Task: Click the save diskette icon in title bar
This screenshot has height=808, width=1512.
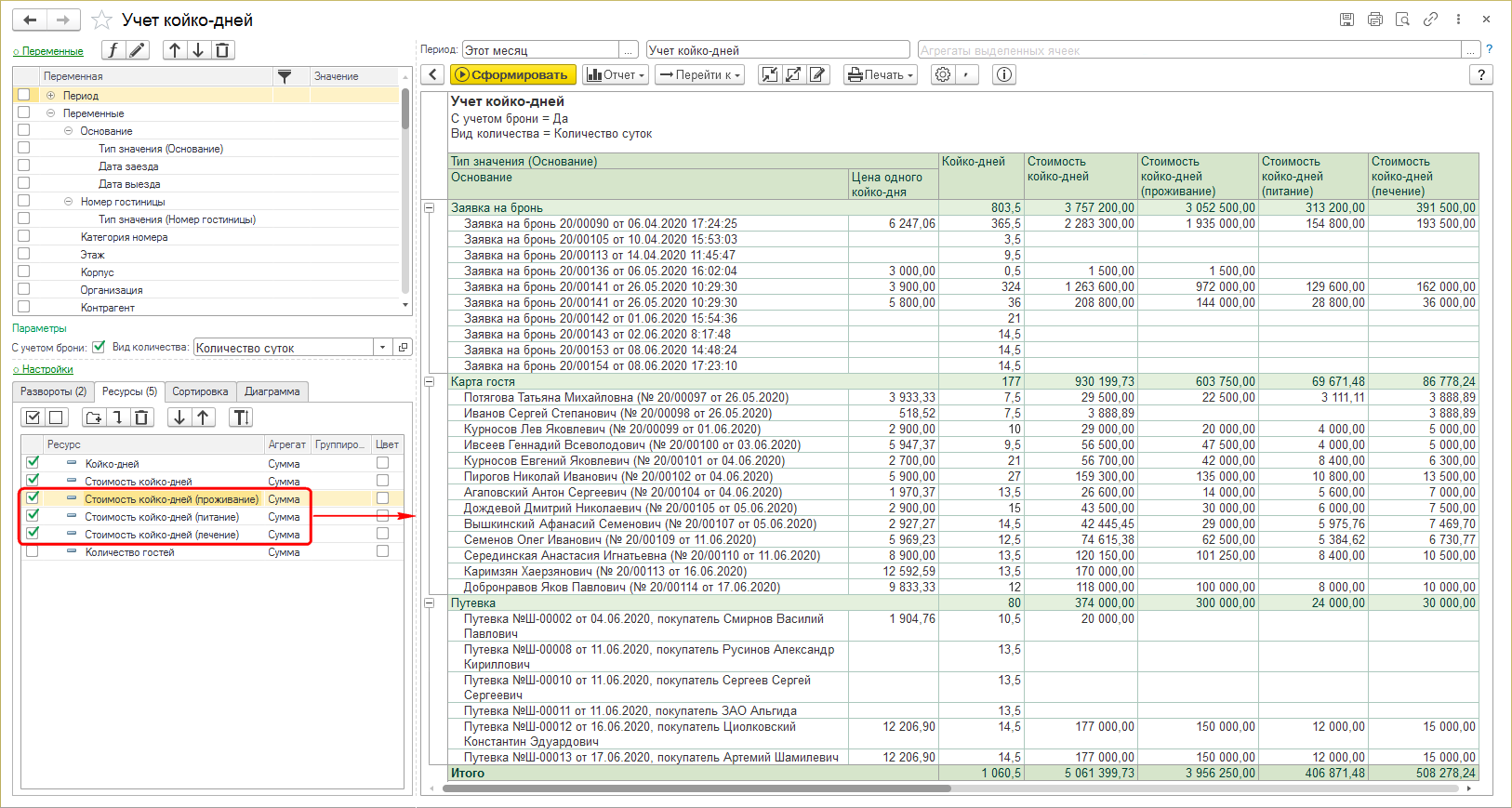Action: (1346, 20)
